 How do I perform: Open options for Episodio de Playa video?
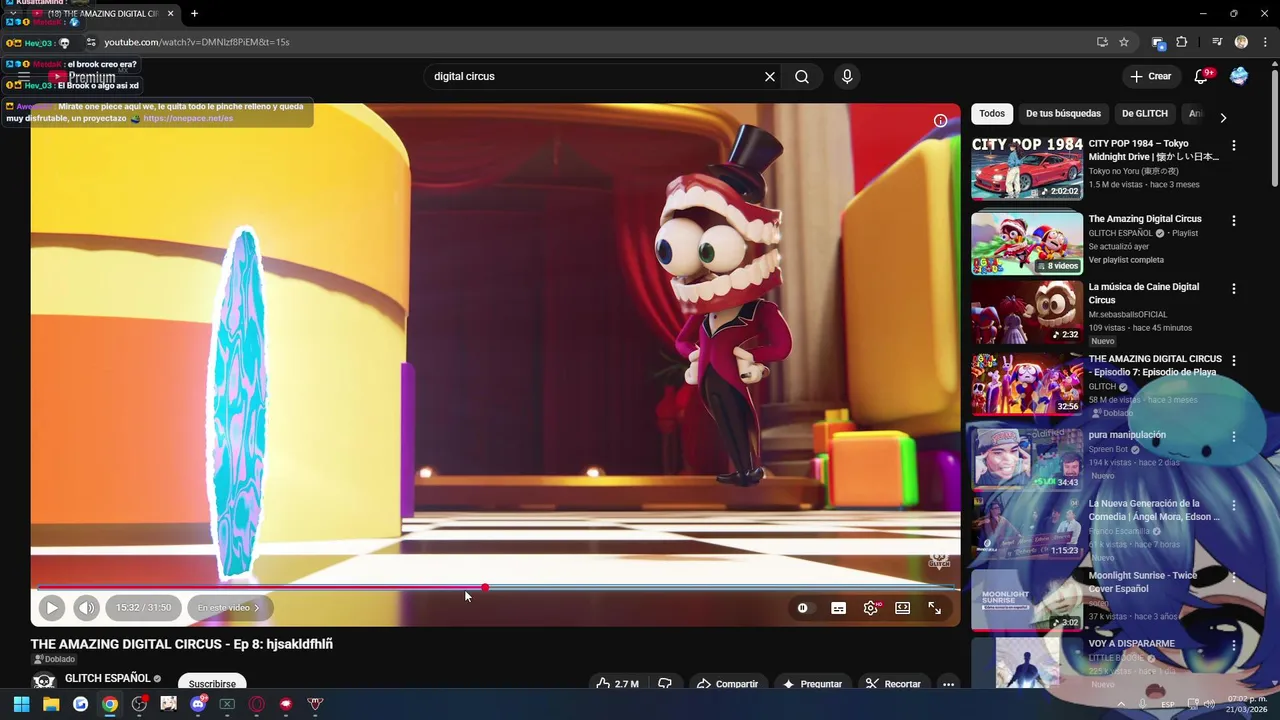(1233, 360)
